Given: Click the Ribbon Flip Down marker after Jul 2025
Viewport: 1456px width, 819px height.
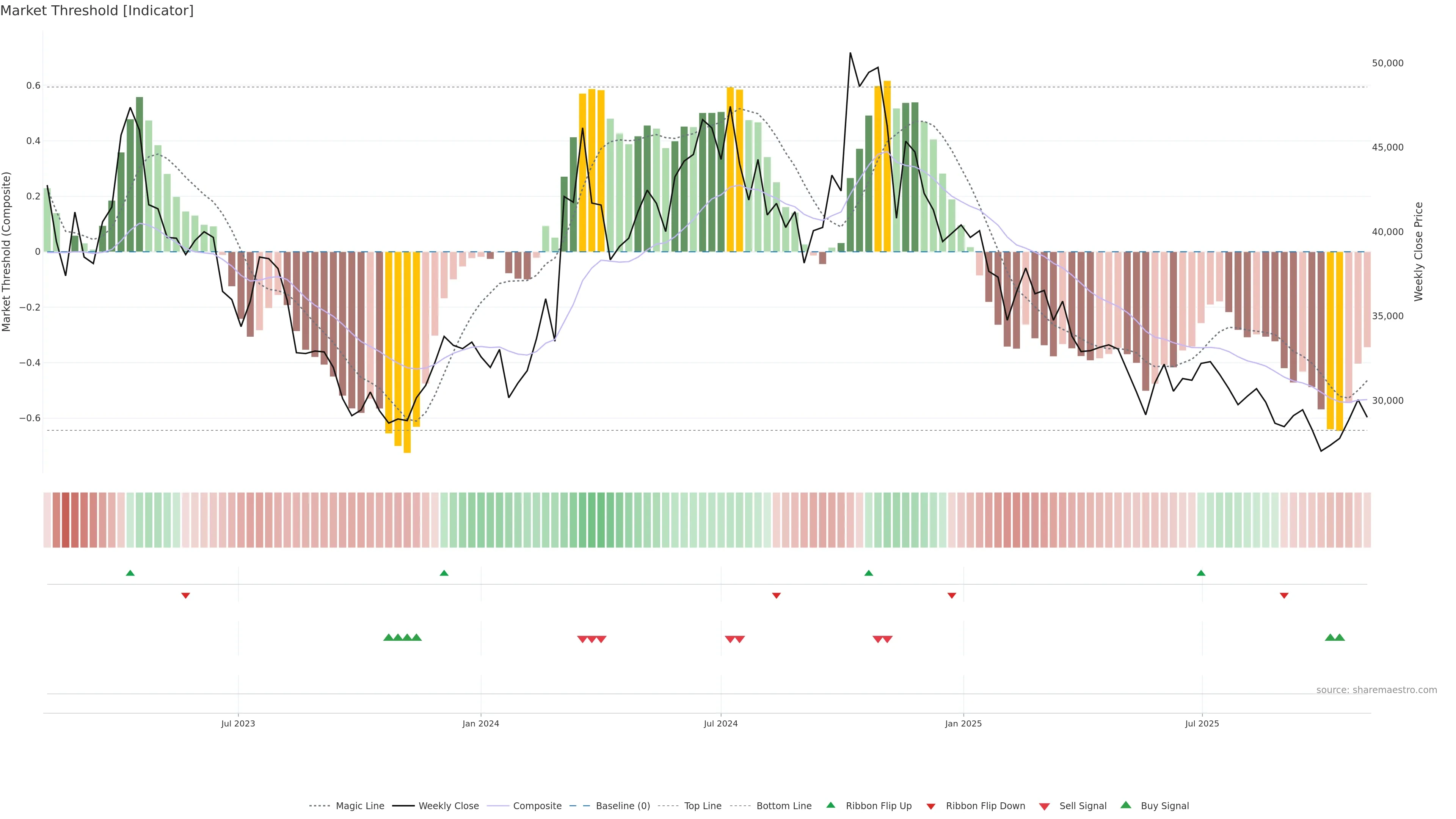Looking at the screenshot, I should click(1284, 596).
